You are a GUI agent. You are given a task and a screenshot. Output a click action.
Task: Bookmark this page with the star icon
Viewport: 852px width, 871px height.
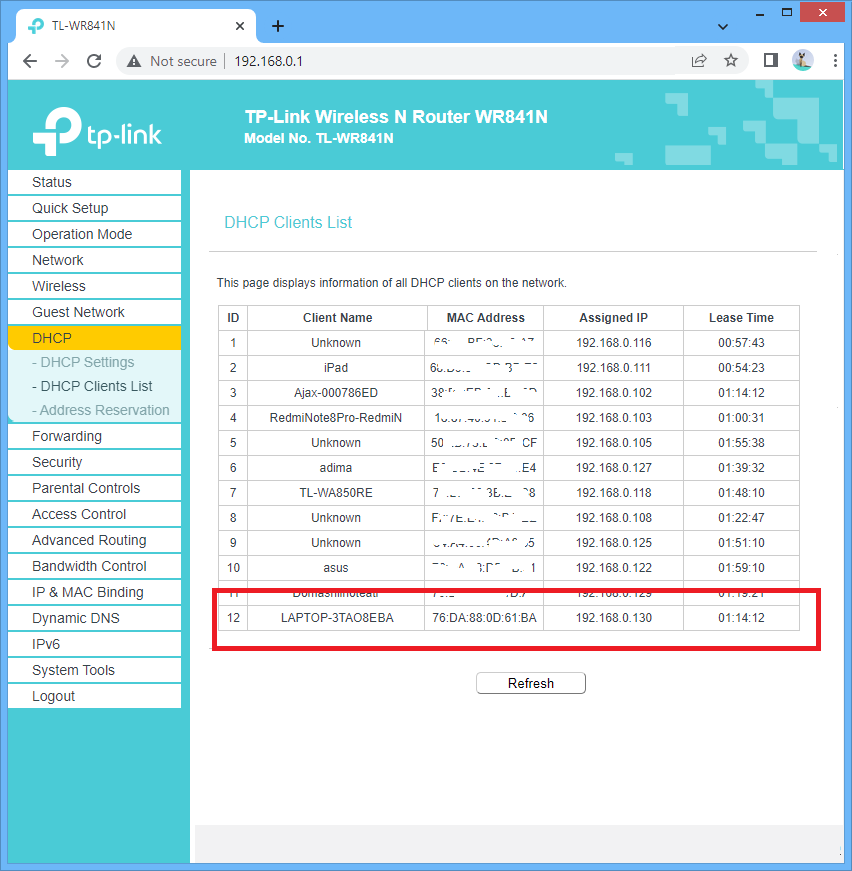point(731,61)
